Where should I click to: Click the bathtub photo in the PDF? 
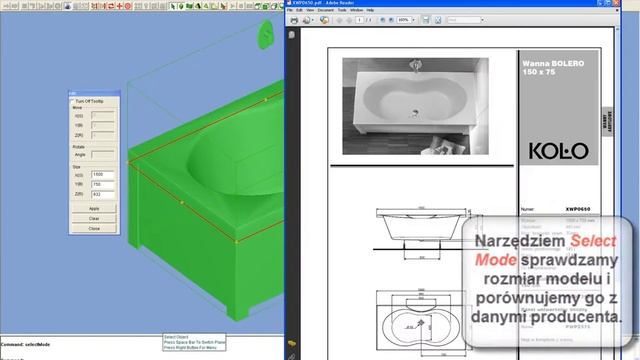coord(415,106)
